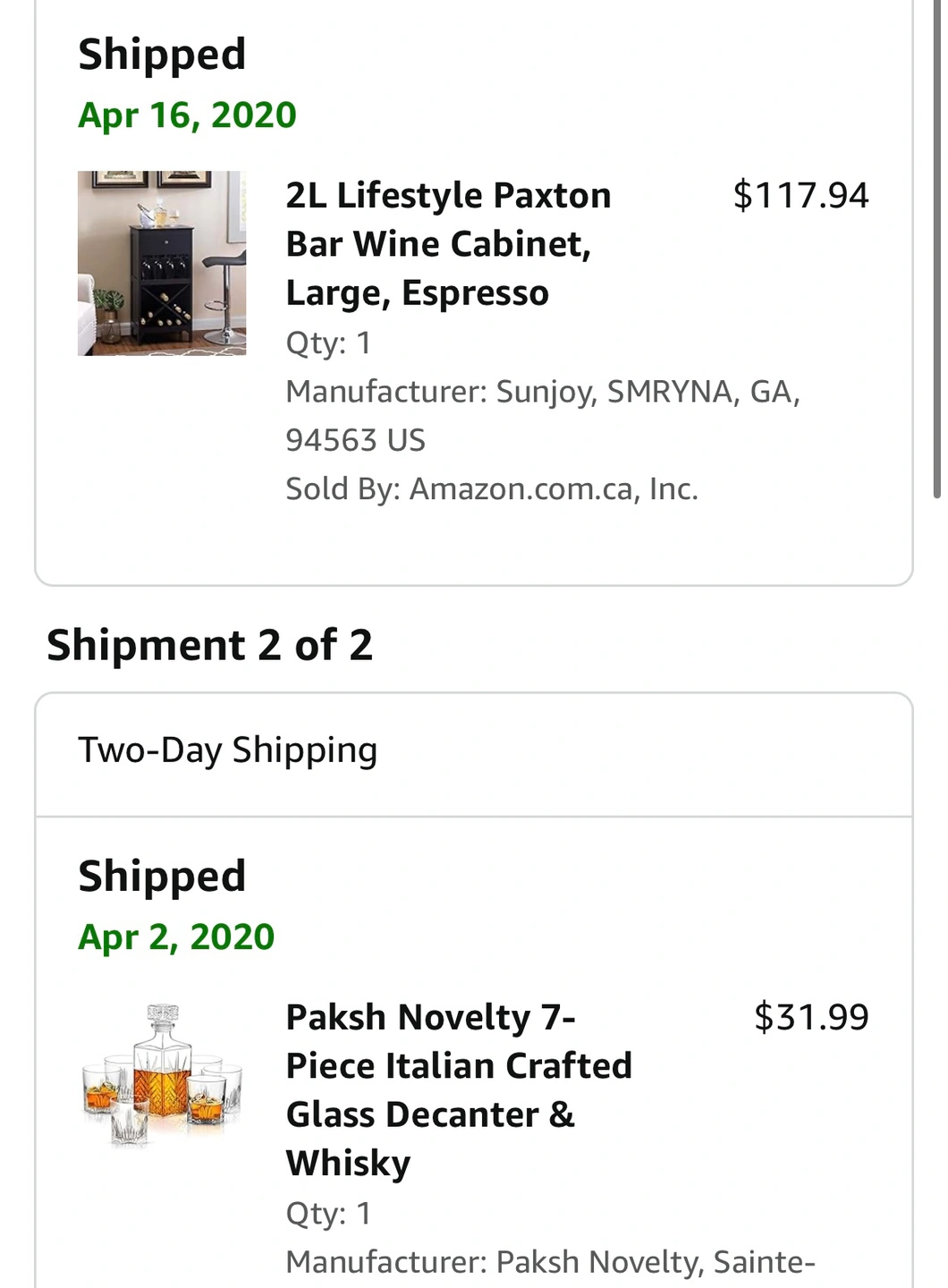Viewport: 948px width, 1288px height.
Task: Click the 94563 US address line
Action: (355, 440)
